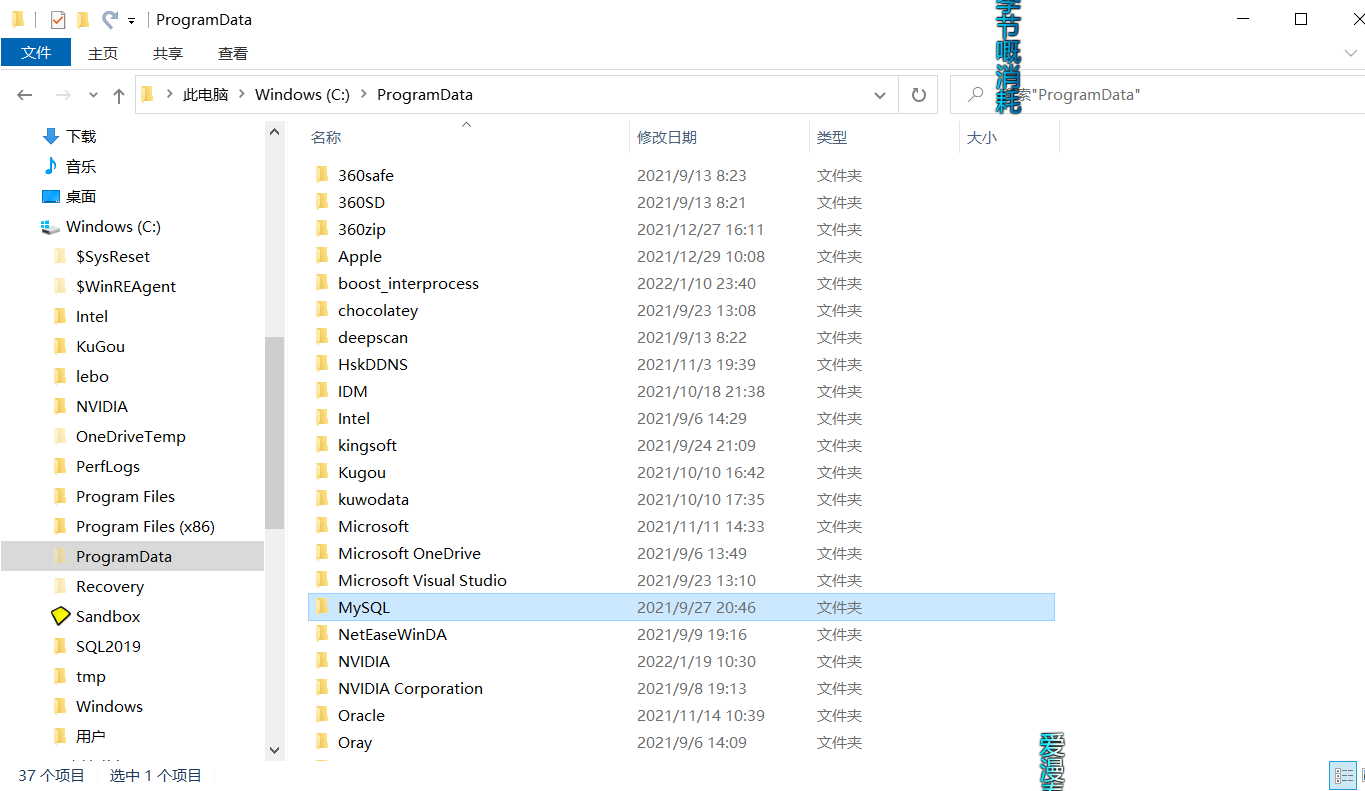Switch to the 主页 ribbon tab
This screenshot has height=791, width=1365.
click(103, 53)
